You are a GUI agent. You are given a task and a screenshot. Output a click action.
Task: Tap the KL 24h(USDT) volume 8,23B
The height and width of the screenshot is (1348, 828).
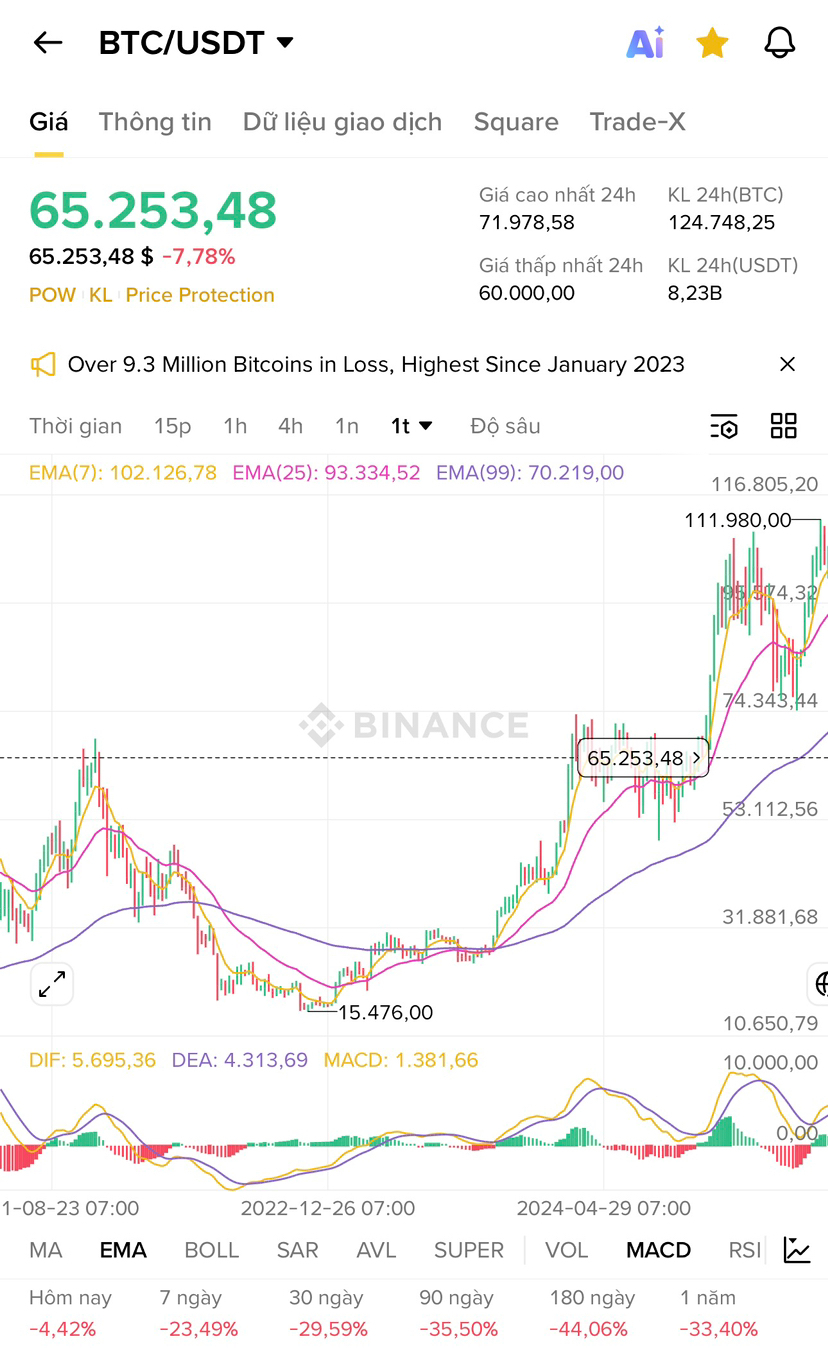pyautogui.click(x=695, y=293)
